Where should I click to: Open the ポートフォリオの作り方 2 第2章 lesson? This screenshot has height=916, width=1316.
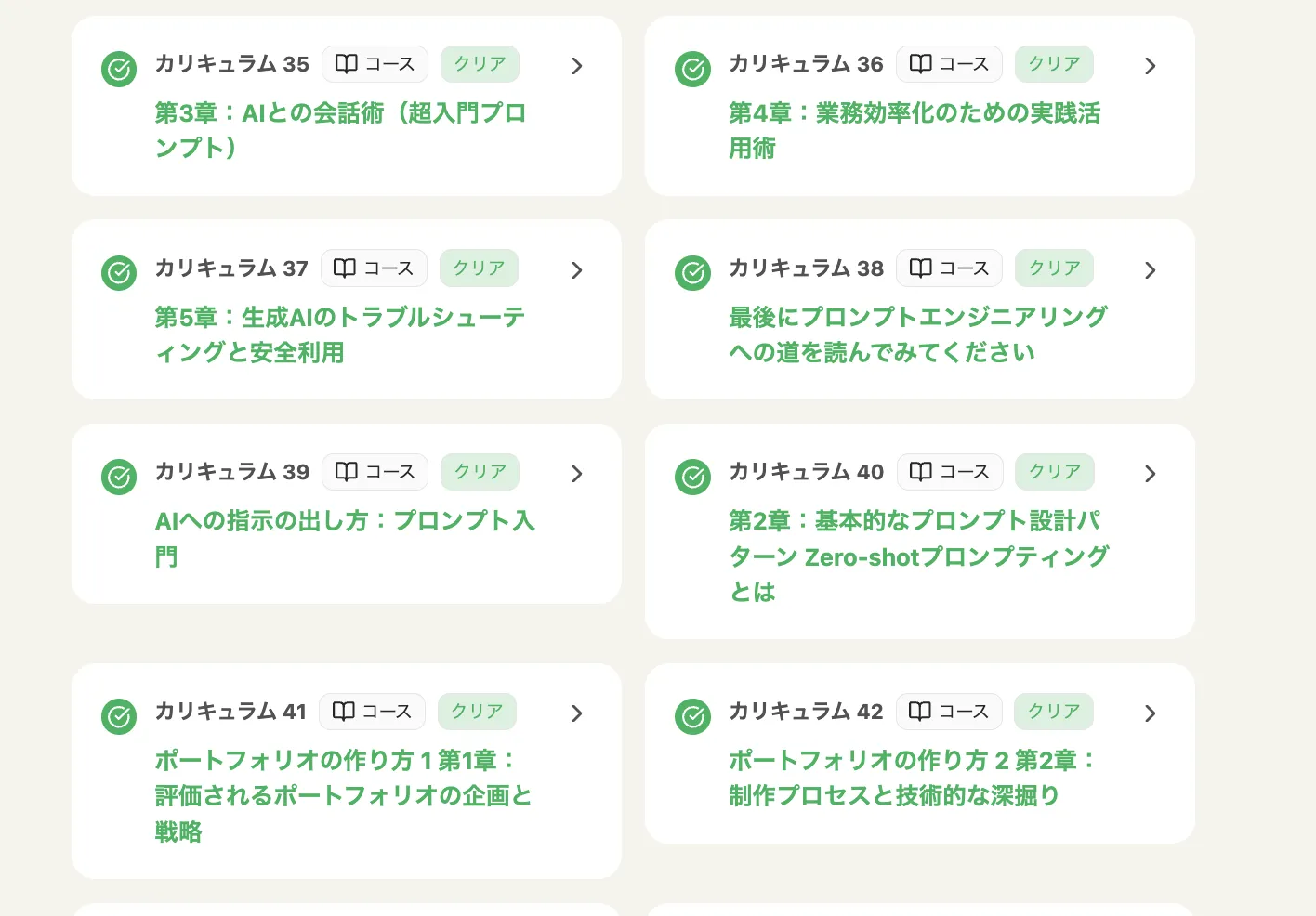pyautogui.click(x=911, y=778)
